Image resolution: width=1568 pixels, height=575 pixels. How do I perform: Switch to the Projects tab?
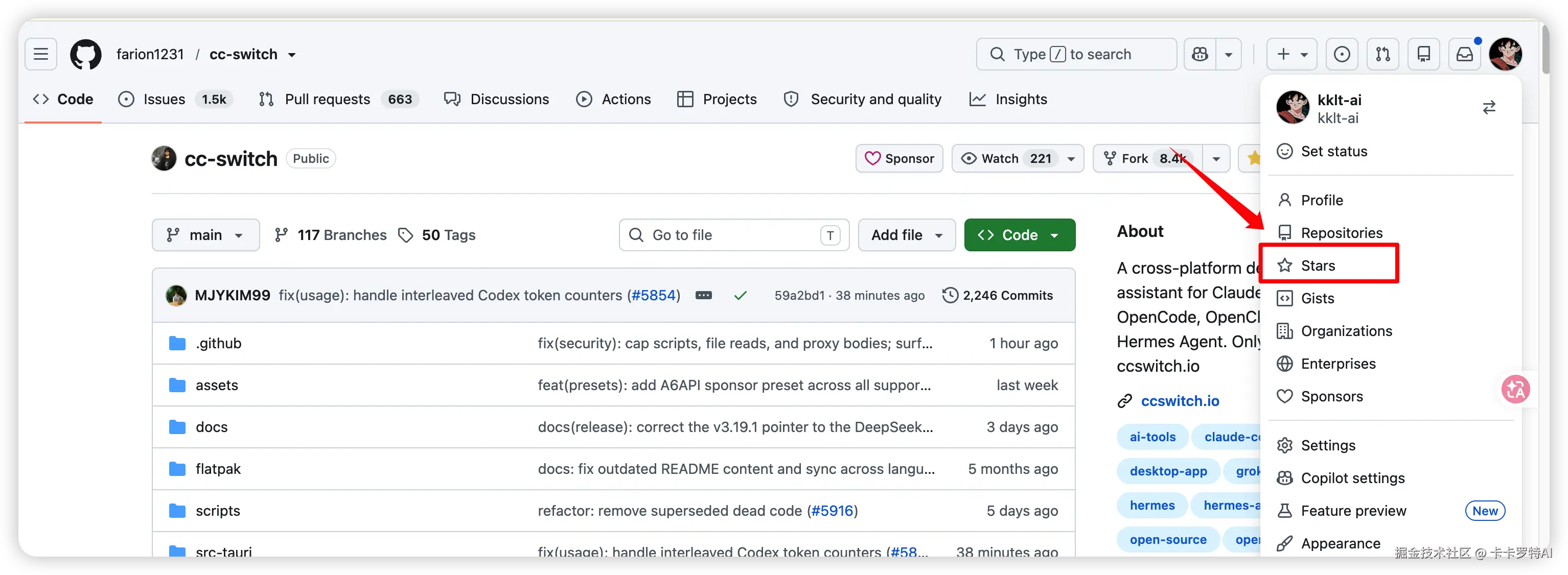point(717,99)
